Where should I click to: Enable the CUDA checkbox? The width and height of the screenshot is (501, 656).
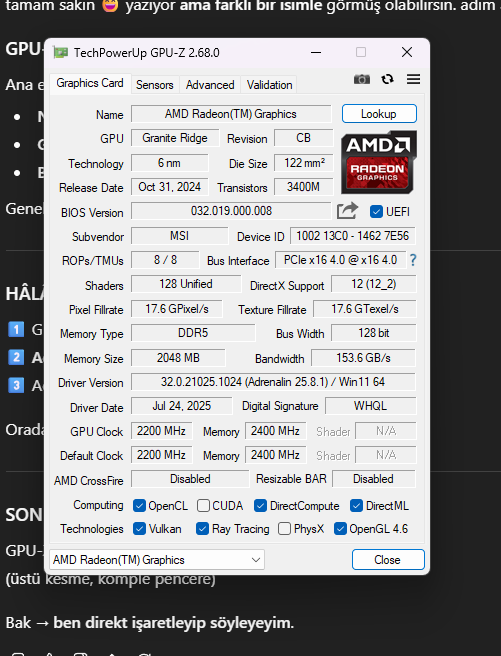pyautogui.click(x=203, y=506)
